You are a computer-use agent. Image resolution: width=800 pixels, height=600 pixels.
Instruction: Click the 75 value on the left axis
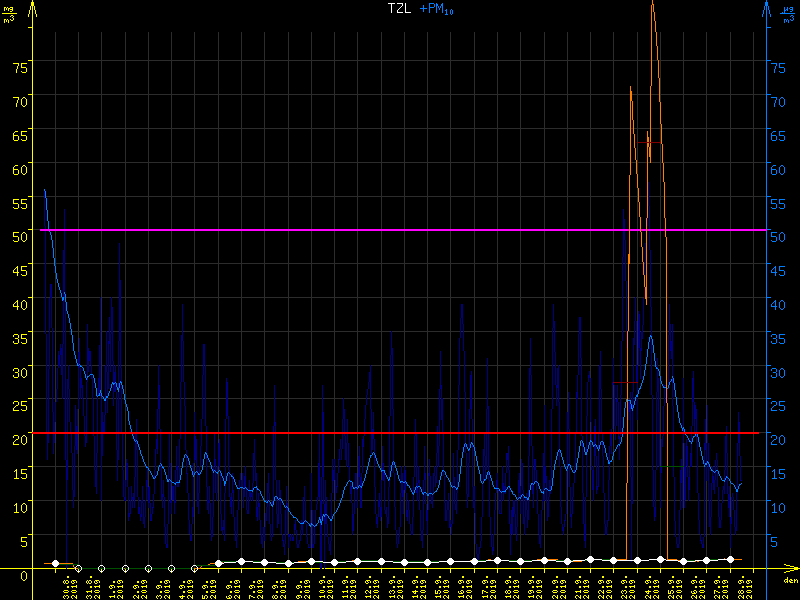click(19, 65)
